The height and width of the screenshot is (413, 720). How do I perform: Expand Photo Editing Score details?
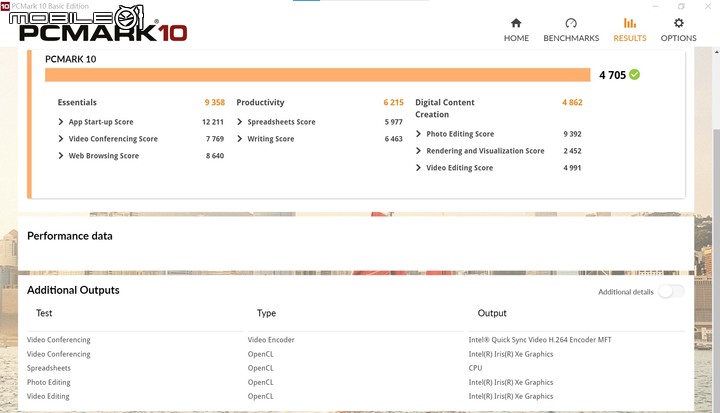[x=418, y=134]
